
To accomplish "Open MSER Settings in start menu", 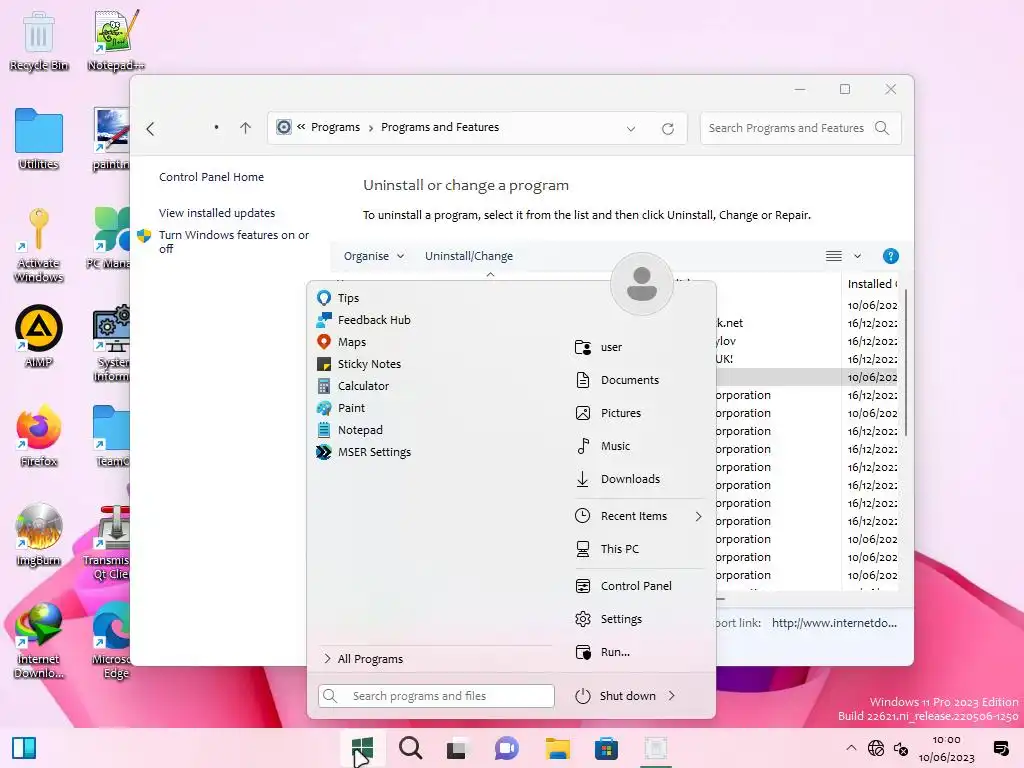I will click(364, 452).
